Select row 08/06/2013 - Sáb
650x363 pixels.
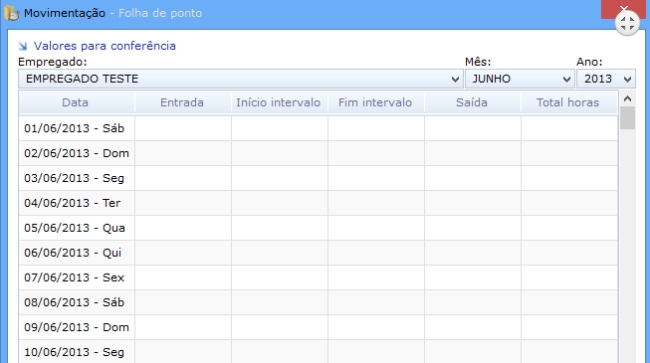318,302
